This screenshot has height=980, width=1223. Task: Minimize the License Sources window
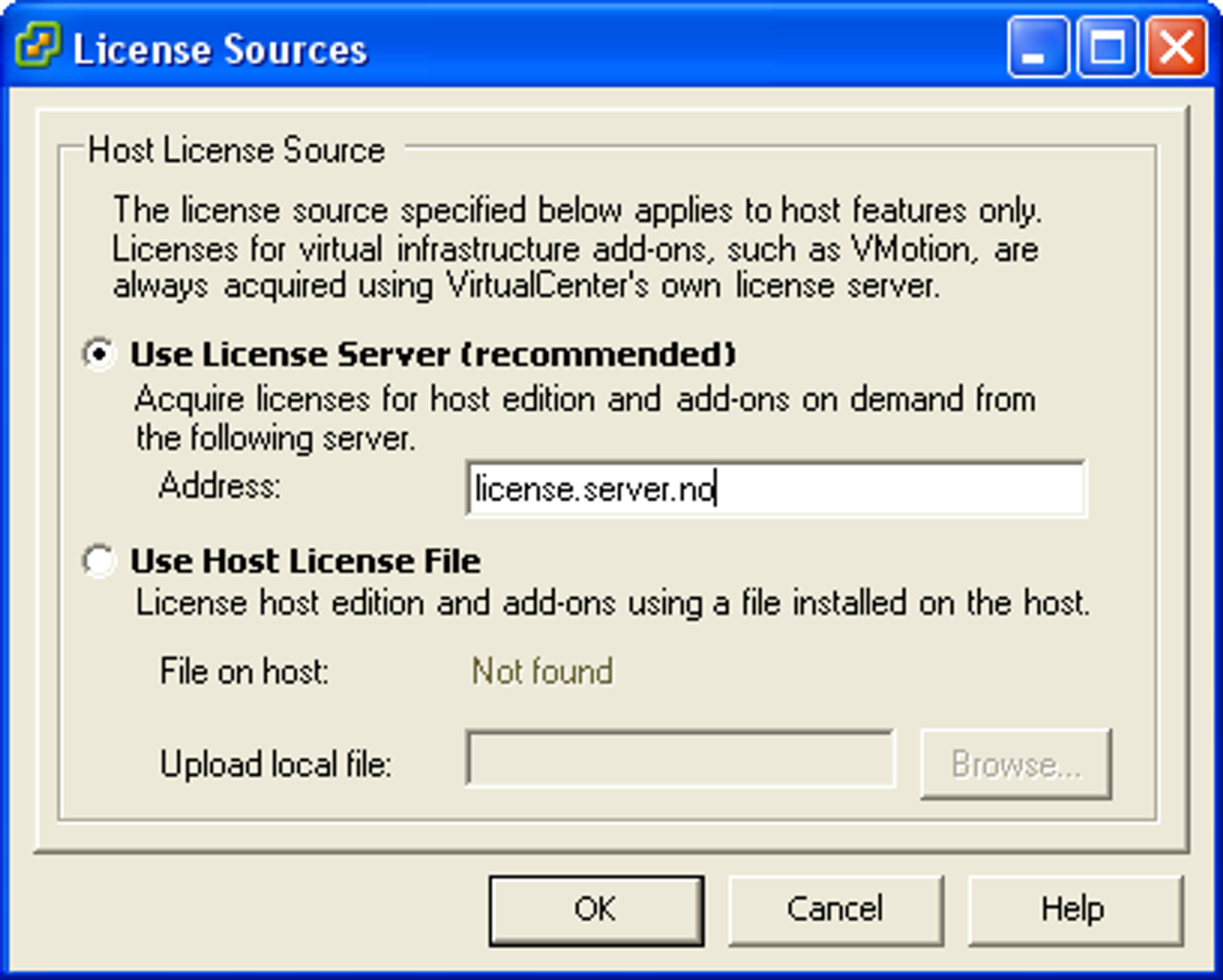tap(1038, 47)
